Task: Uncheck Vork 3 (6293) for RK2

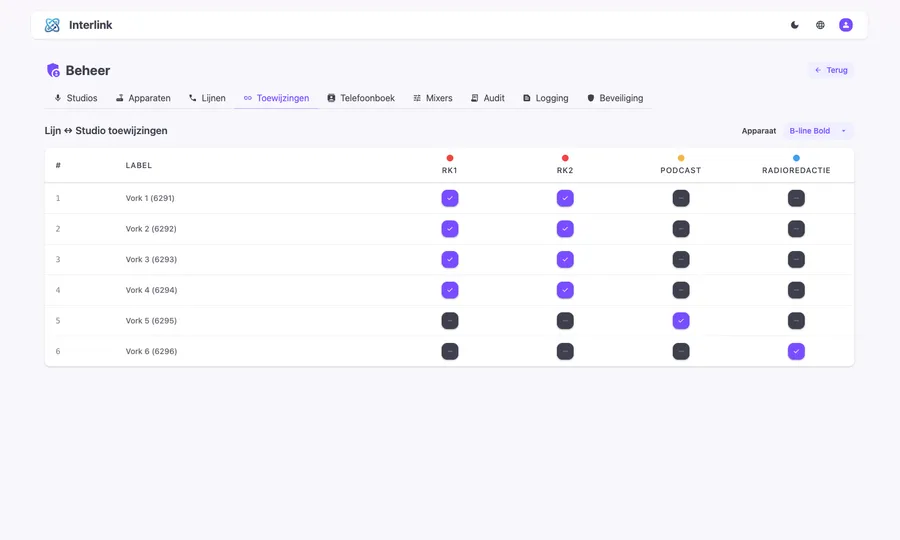Action: pos(565,259)
